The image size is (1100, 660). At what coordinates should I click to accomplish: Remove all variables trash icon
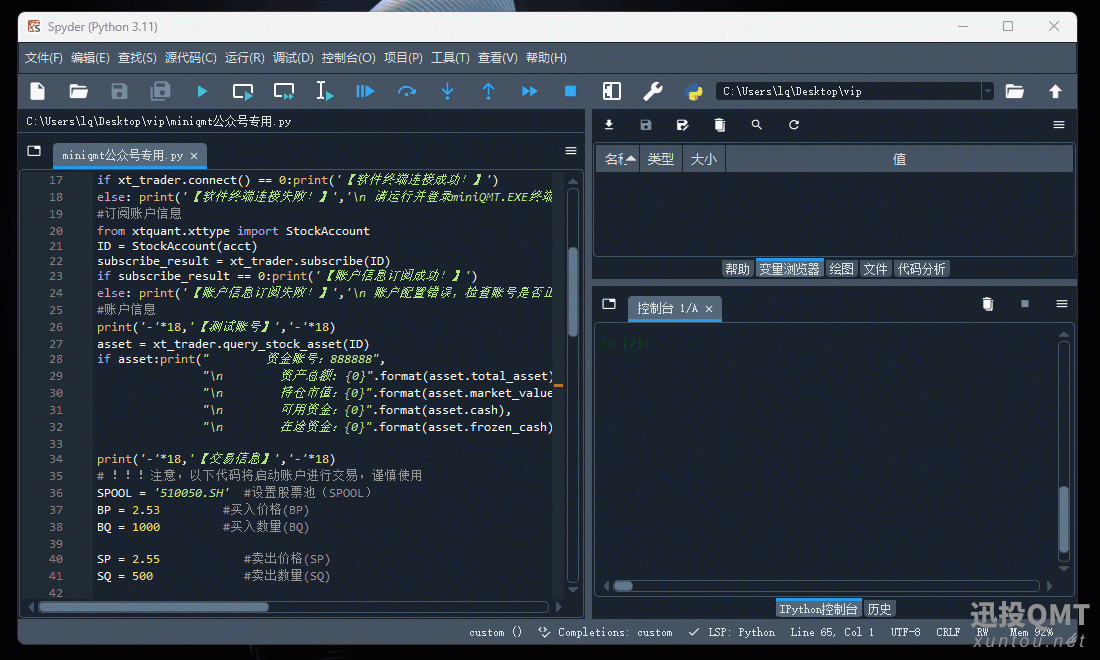pos(720,125)
